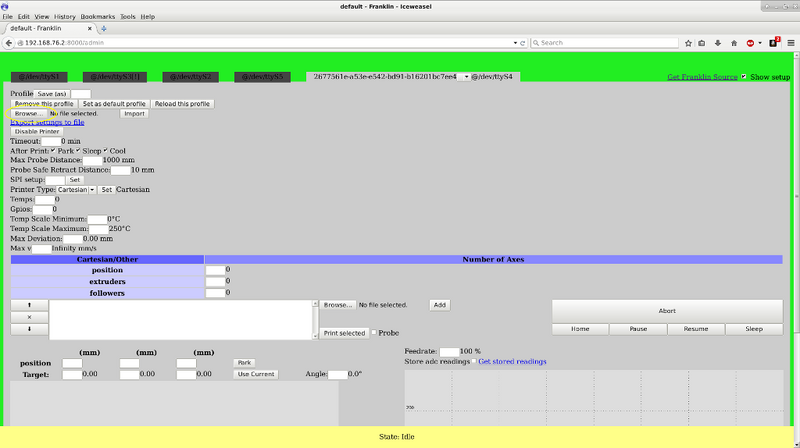800x448 pixels.
Task: Click Add next to queue Browse
Action: 440,305
